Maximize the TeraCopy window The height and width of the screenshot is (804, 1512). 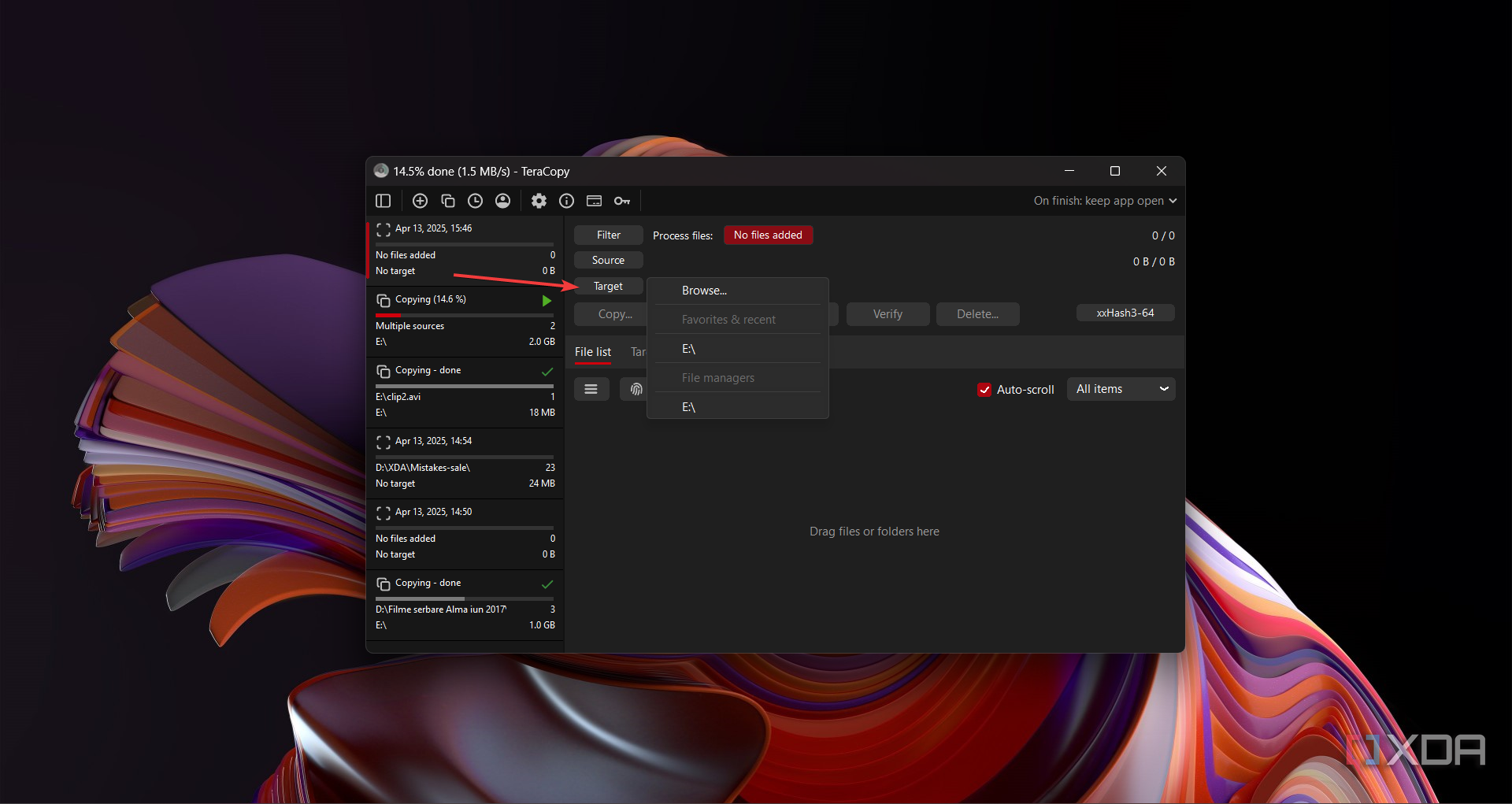pyautogui.click(x=1115, y=171)
